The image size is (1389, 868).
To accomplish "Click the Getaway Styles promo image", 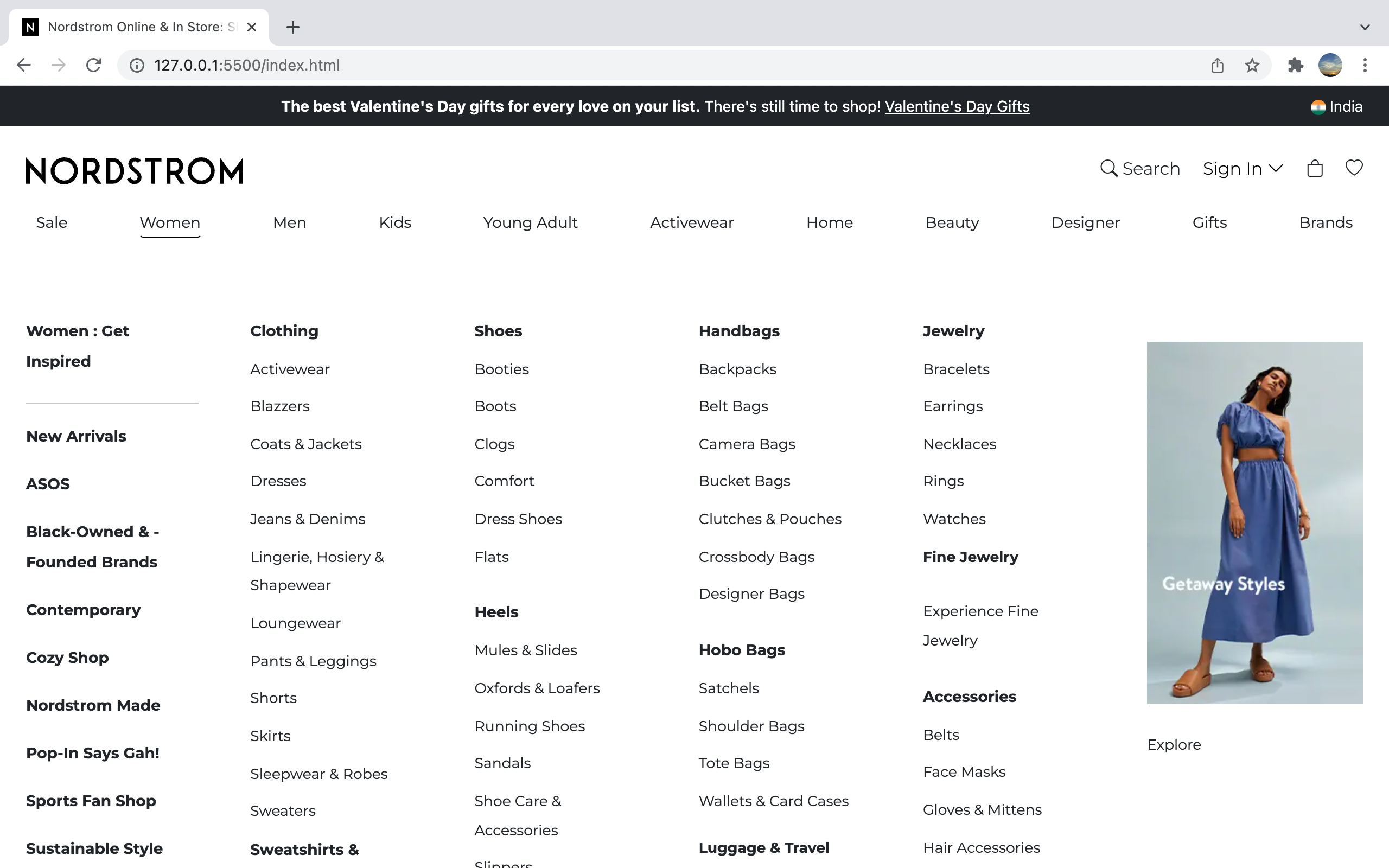I will [x=1254, y=522].
